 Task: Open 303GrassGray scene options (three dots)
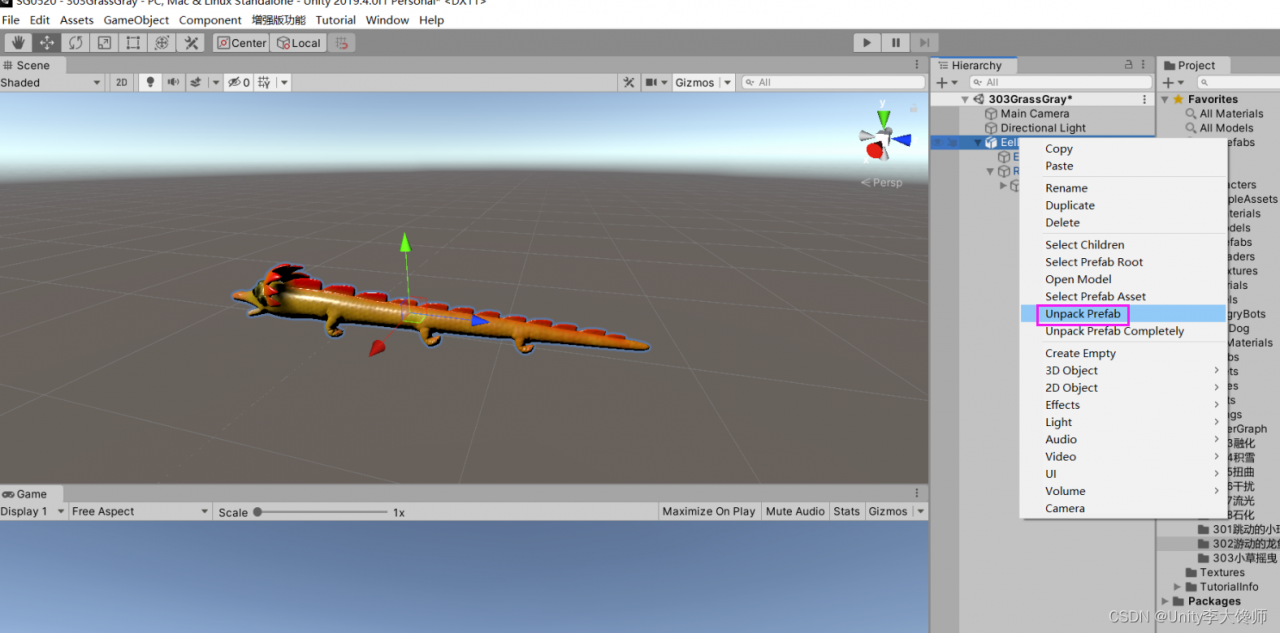[1144, 100]
